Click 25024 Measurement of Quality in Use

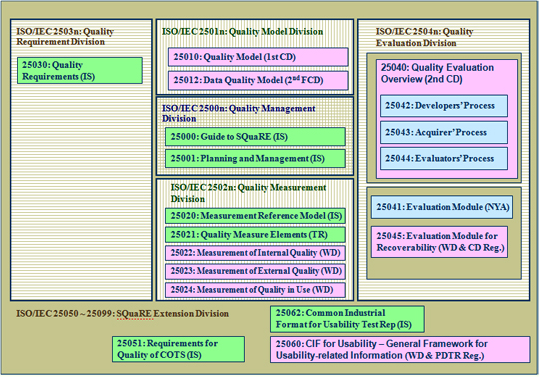pos(255,290)
